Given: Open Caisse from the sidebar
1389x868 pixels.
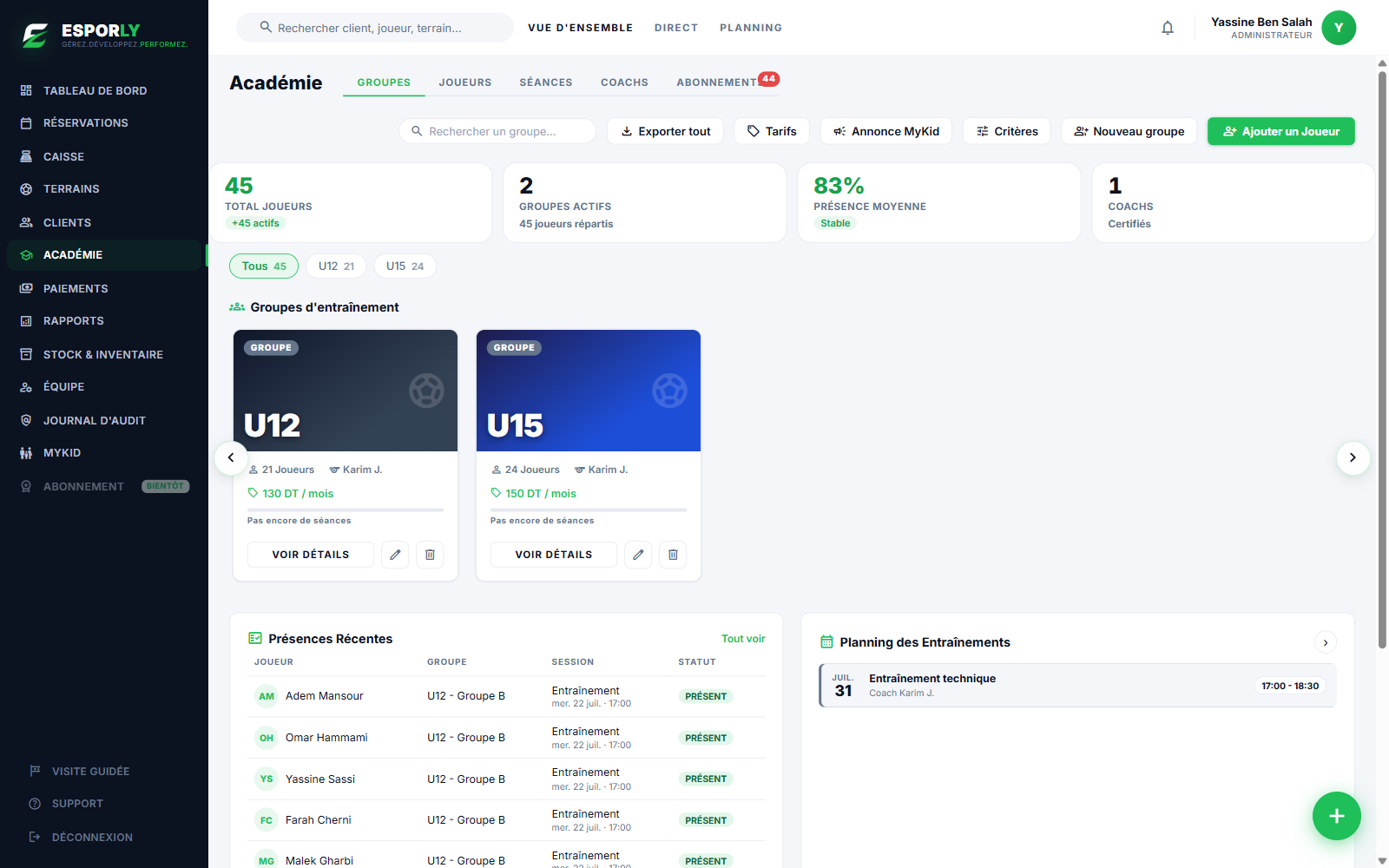Looking at the screenshot, I should tap(104, 156).
